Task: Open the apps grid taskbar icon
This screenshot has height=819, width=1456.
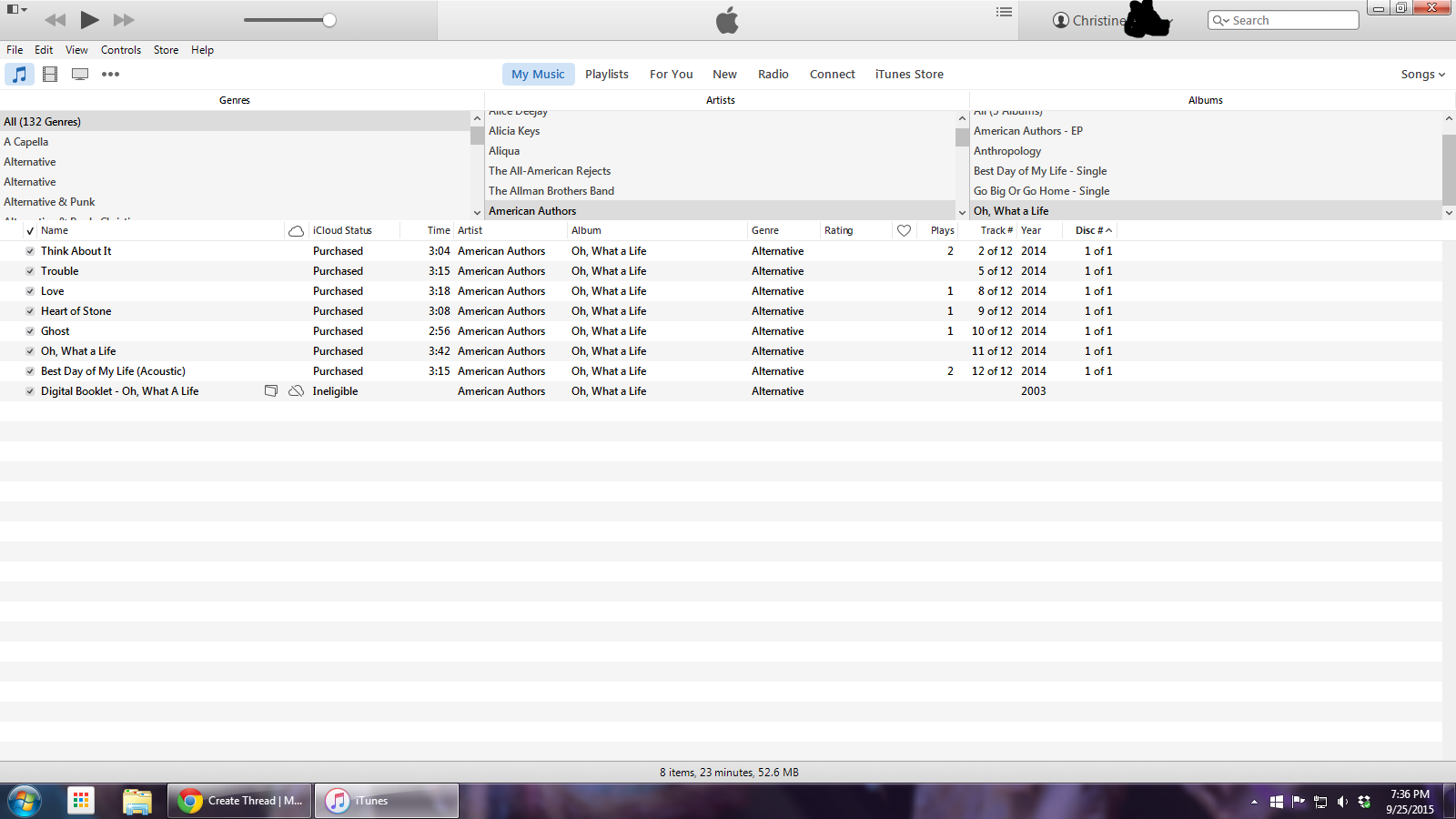Action: pyautogui.click(x=81, y=801)
